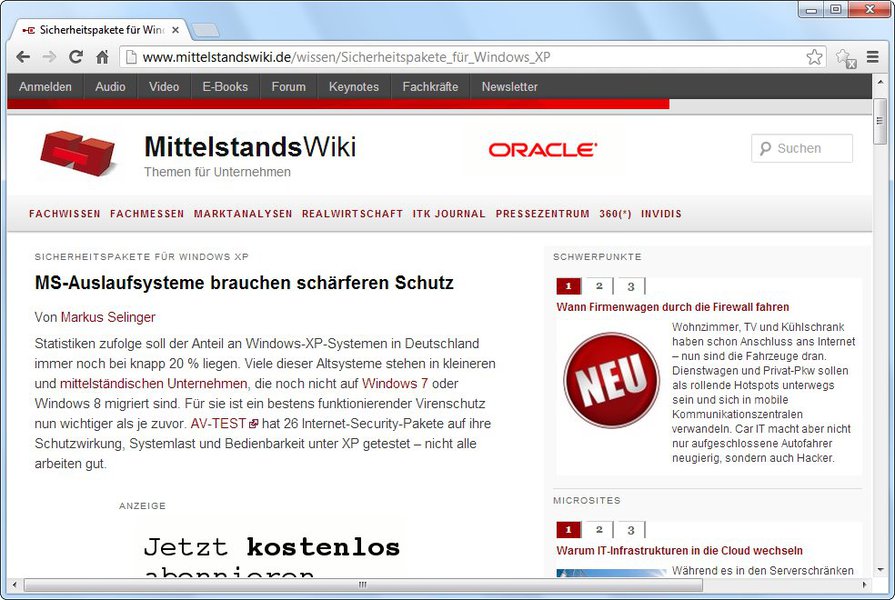Reload the current page
895x600 pixels.
[75, 57]
